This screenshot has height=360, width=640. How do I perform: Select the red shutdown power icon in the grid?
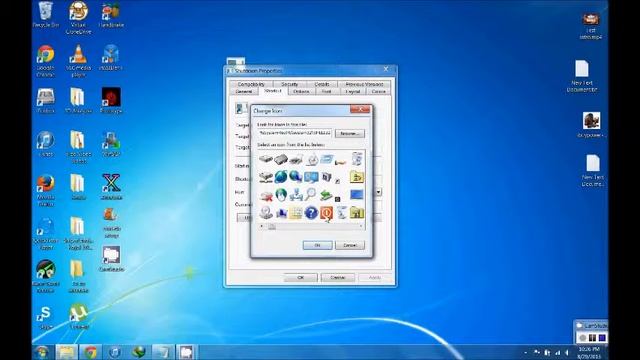[x=327, y=213]
